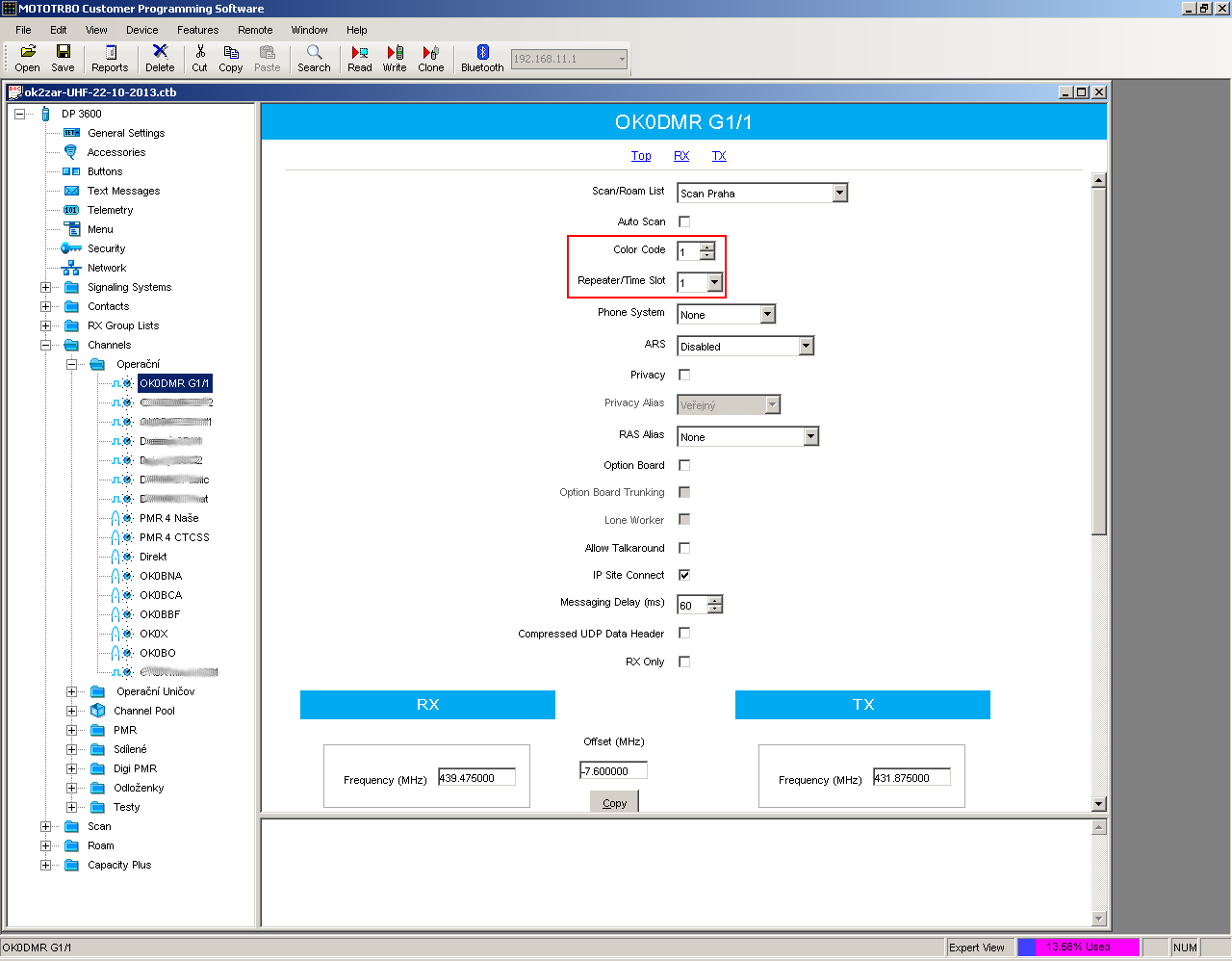1232x961 pixels.
Task: Select the DP 3600 root node
Action: tap(81, 114)
